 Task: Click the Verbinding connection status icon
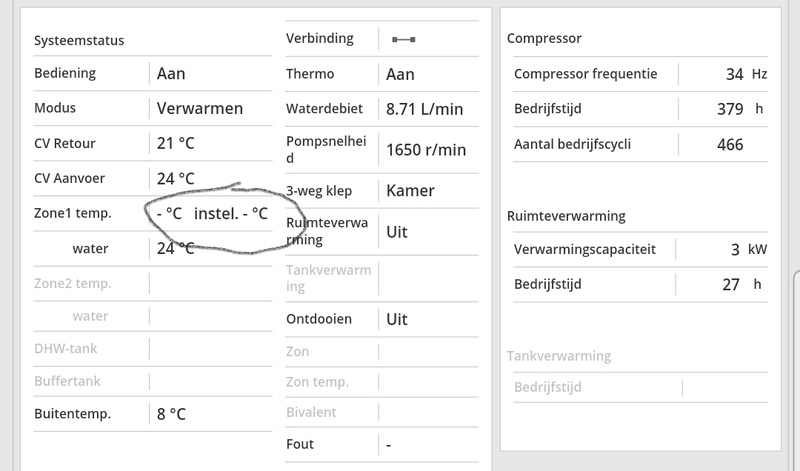404,39
